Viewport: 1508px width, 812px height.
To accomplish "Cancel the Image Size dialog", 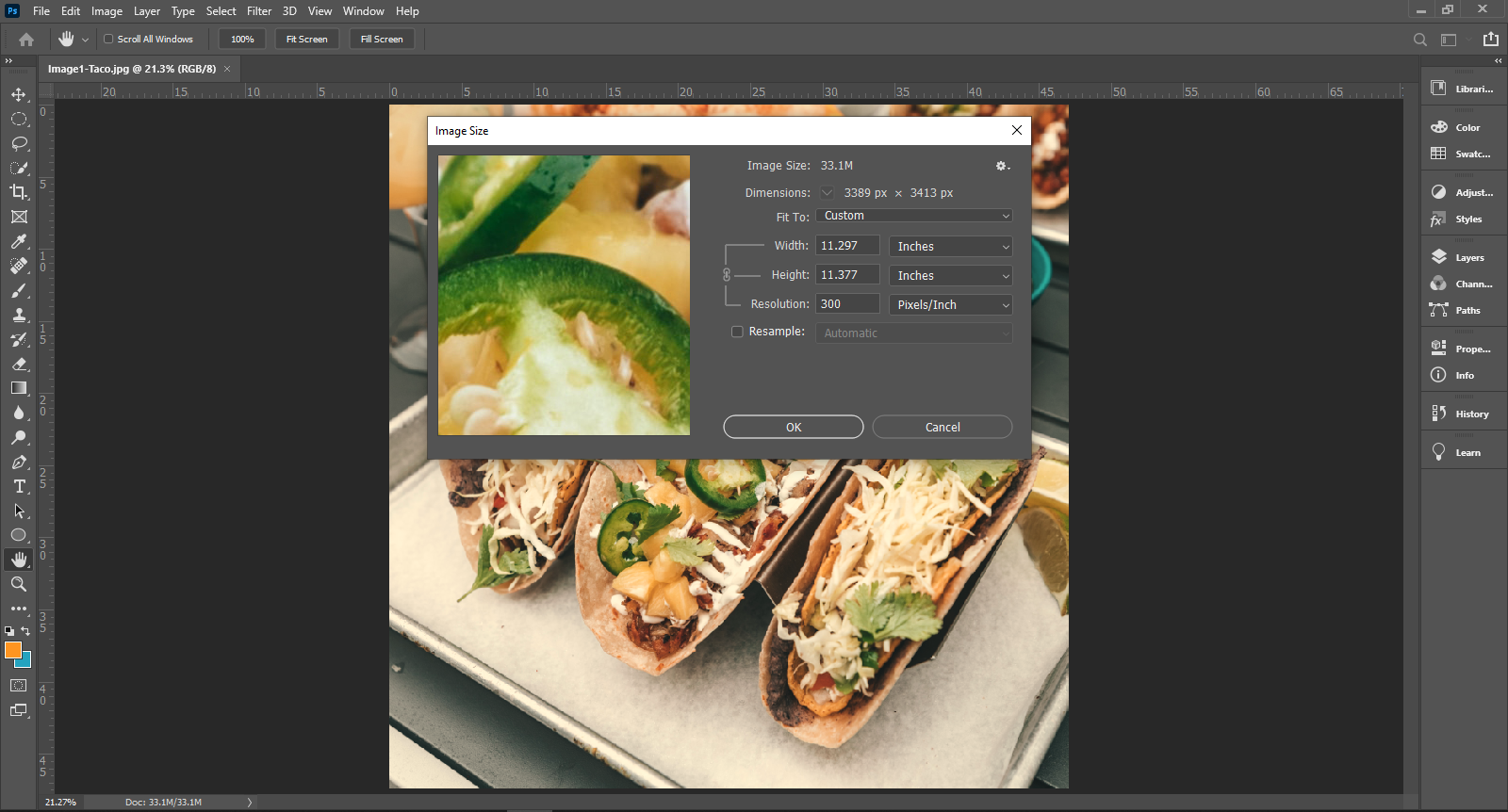I will coord(942,427).
